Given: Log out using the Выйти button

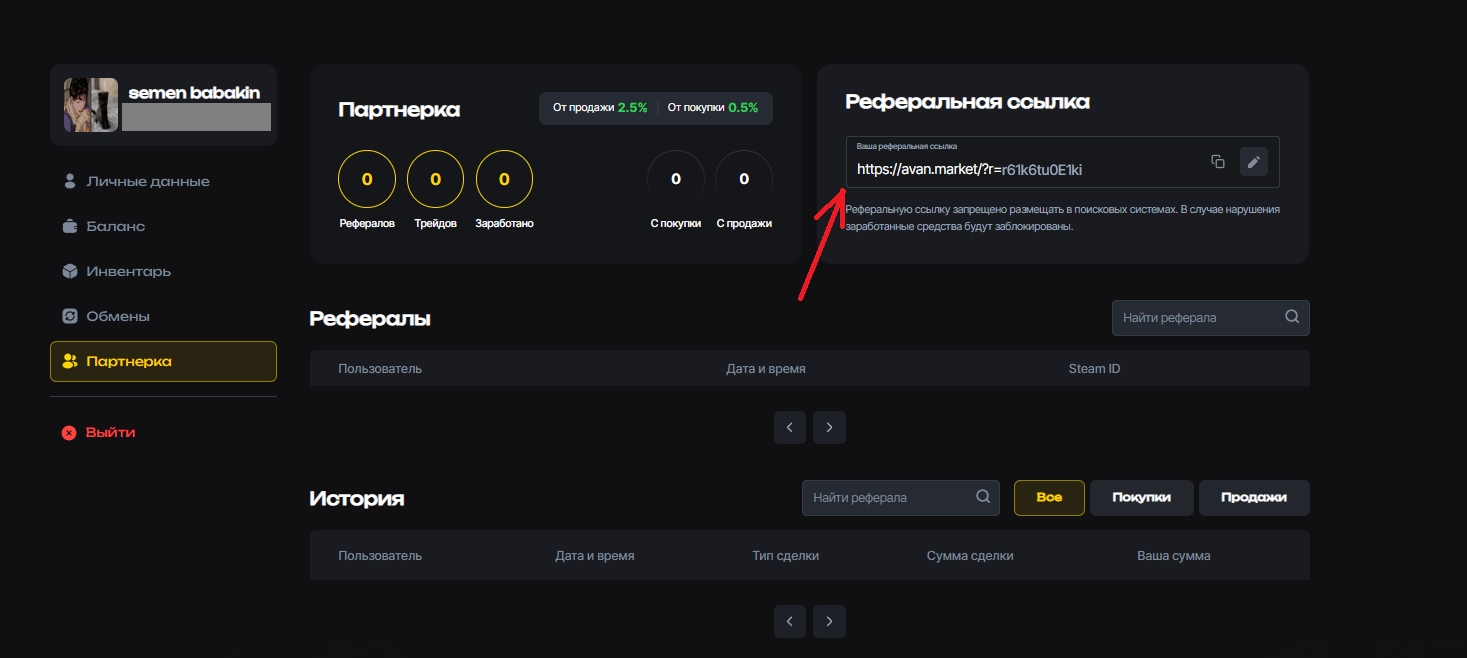Looking at the screenshot, I should coord(110,433).
